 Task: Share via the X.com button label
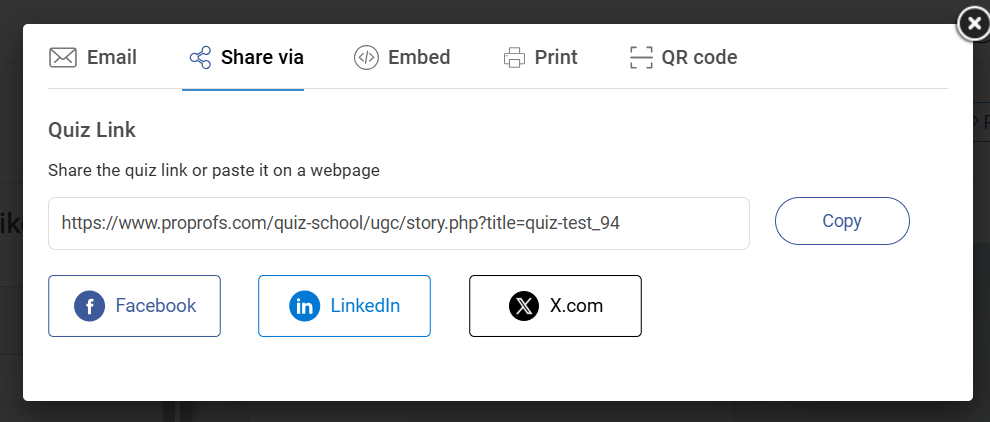click(x=577, y=306)
